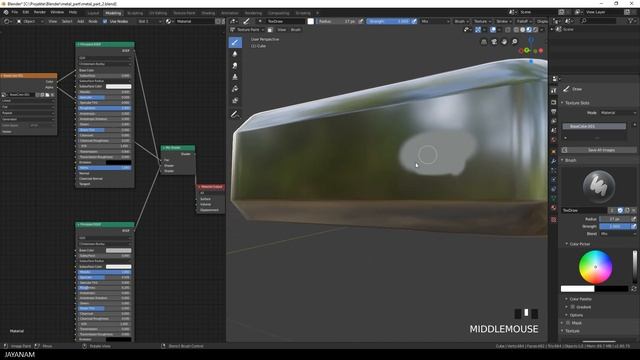
Task: Toggle the Use Nodes checkbox
Action: click(x=105, y=21)
